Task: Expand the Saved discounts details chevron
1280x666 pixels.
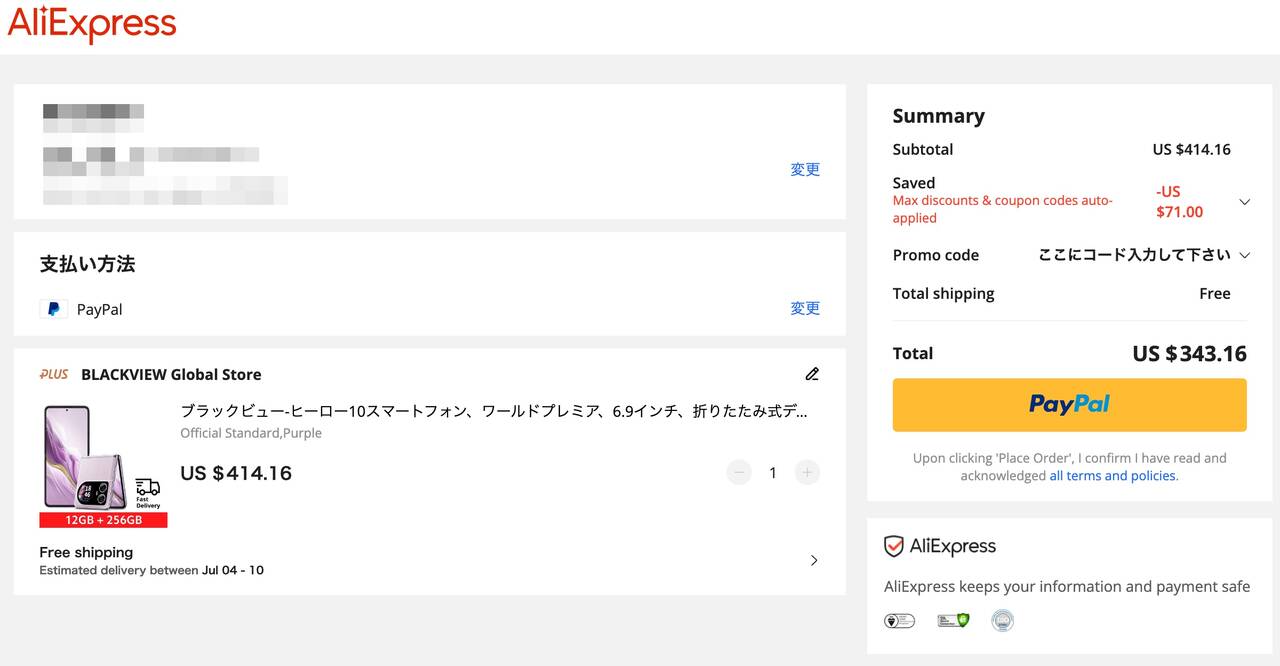Action: (x=1244, y=201)
